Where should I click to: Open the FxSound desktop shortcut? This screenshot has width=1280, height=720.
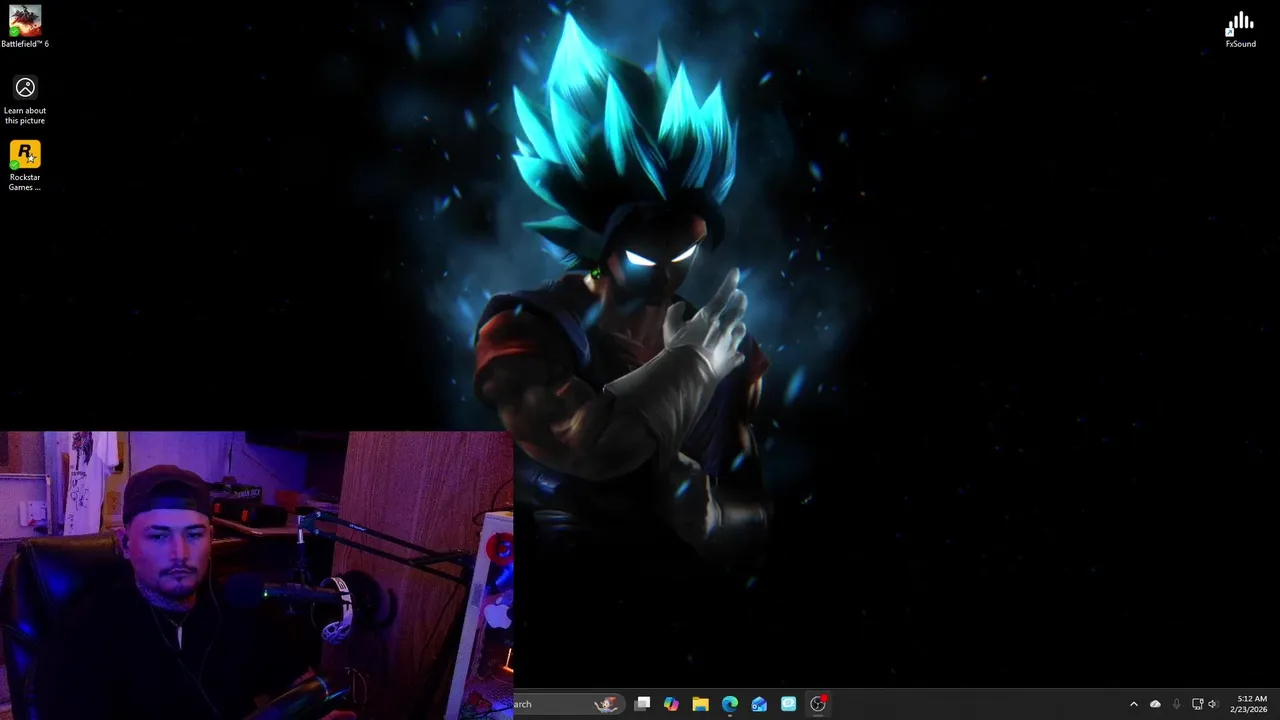click(x=1240, y=29)
